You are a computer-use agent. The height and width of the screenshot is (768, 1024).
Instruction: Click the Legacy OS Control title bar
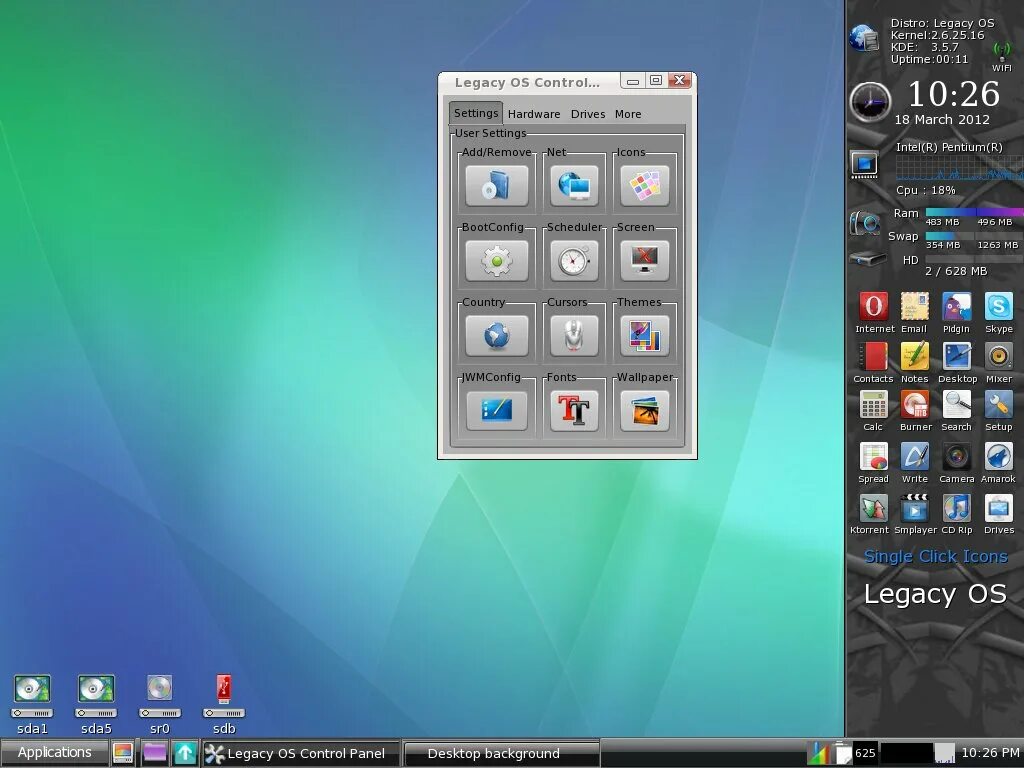(527, 82)
